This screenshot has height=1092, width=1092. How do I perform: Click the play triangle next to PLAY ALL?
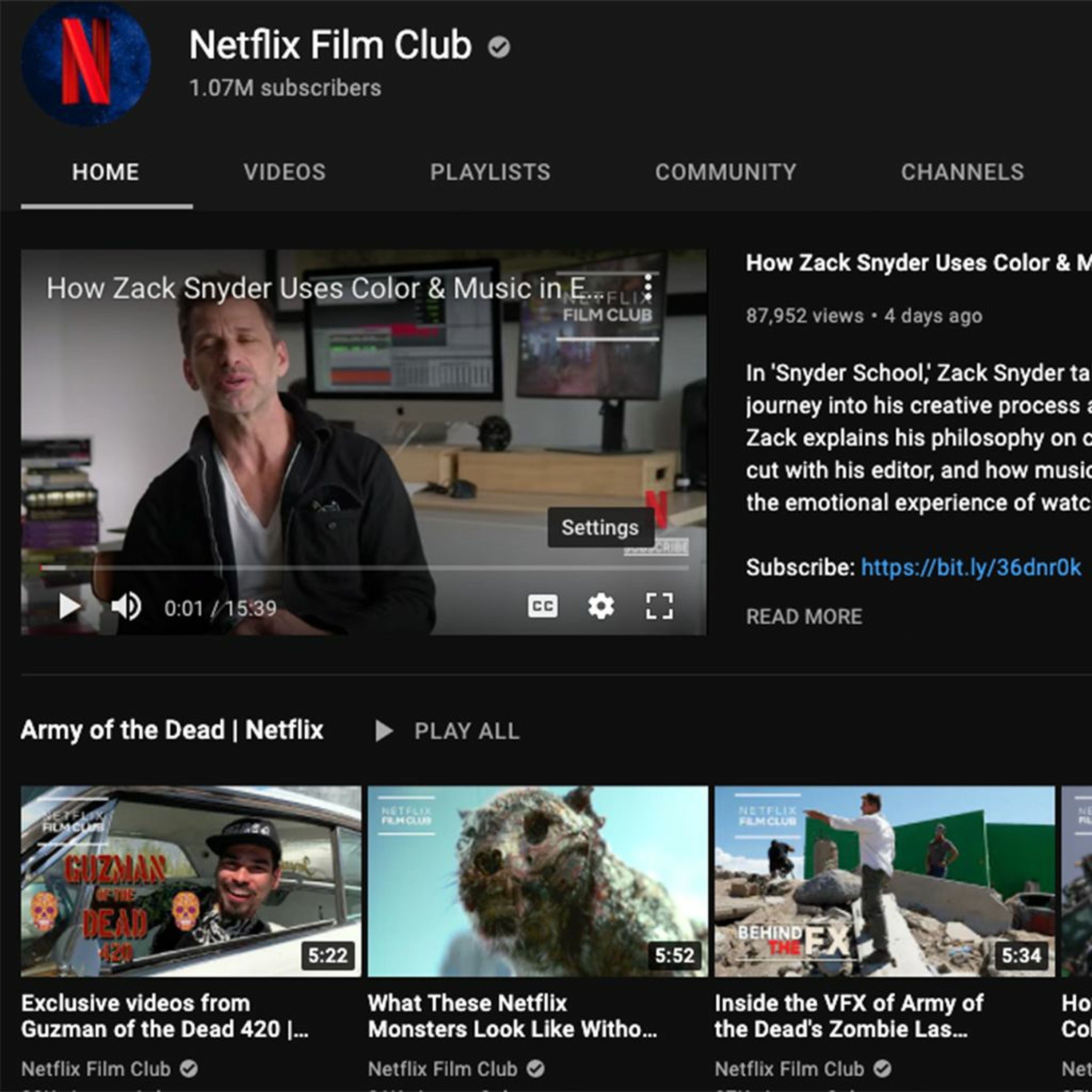(384, 731)
